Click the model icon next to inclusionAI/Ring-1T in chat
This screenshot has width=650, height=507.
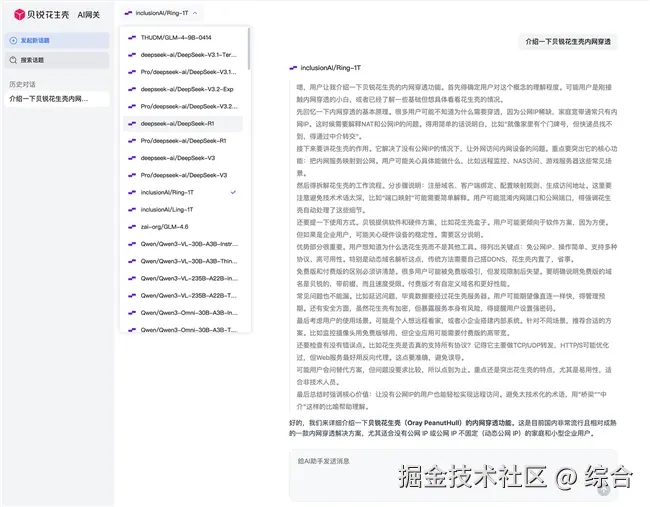293,68
